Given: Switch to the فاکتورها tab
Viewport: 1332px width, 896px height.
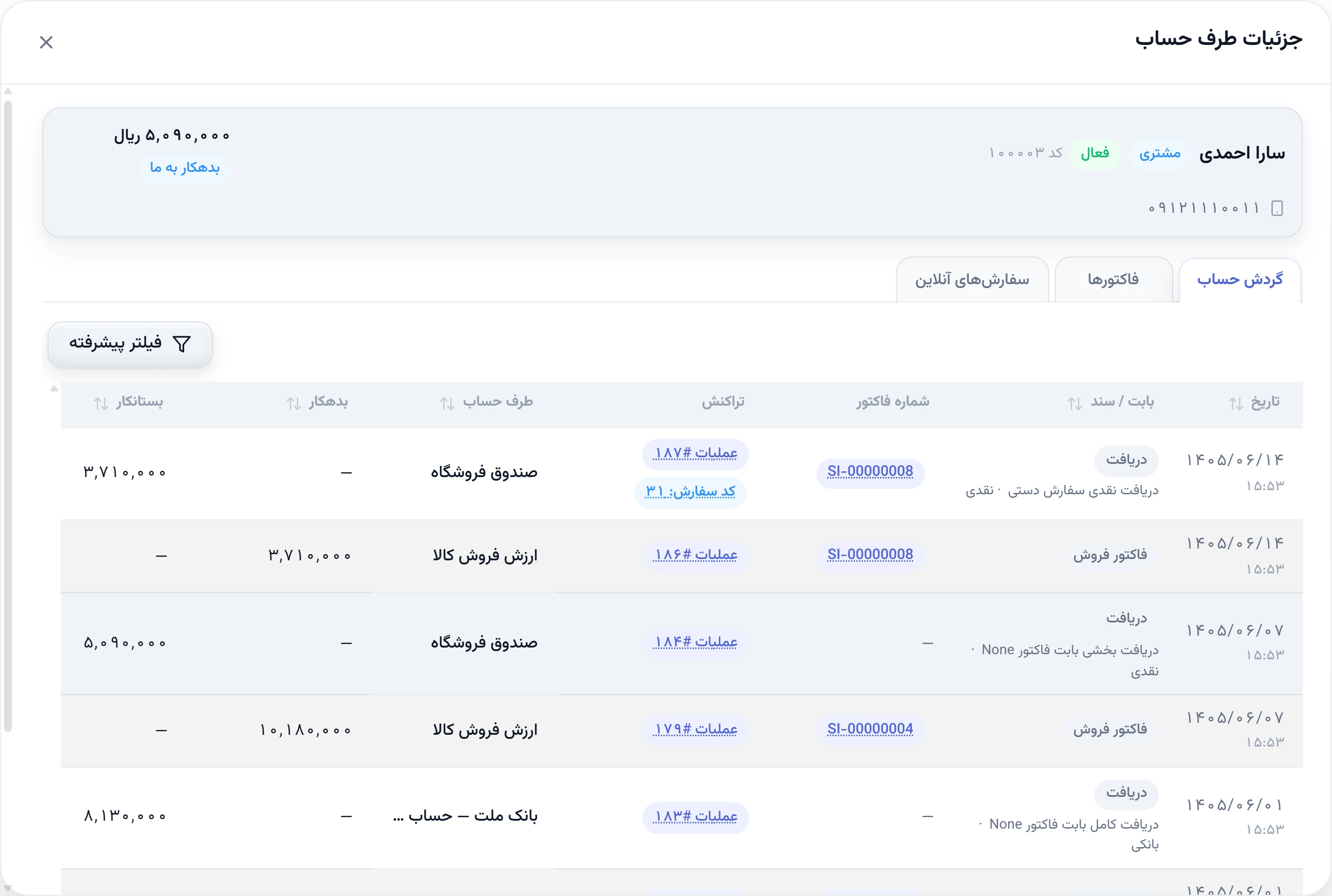Looking at the screenshot, I should [x=1113, y=279].
